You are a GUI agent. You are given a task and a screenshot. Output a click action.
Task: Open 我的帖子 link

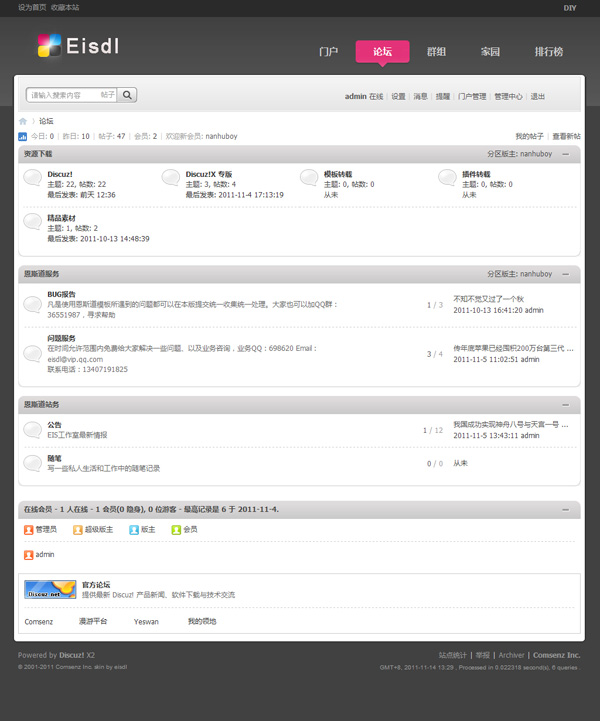tap(530, 136)
